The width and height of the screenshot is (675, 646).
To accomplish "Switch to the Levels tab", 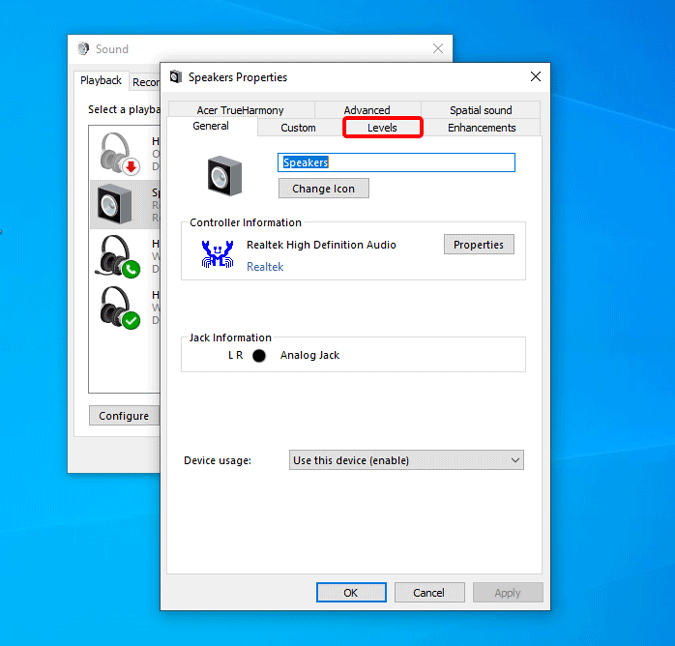I will (382, 128).
